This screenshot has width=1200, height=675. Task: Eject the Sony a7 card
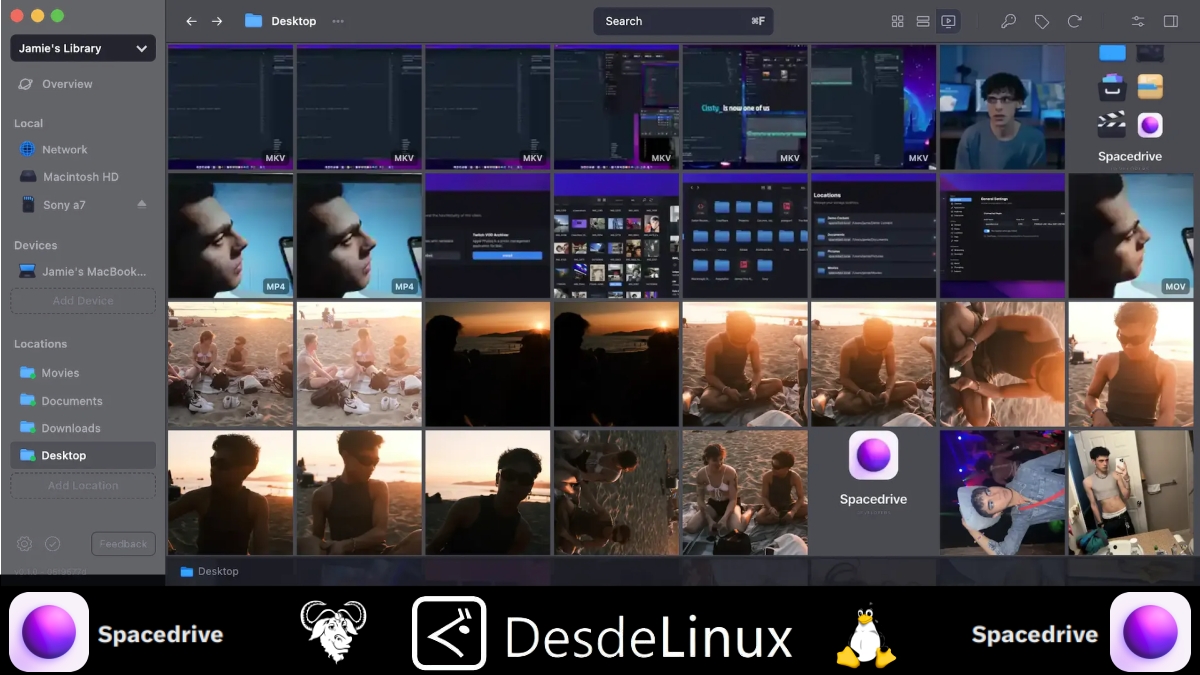pyautogui.click(x=141, y=204)
